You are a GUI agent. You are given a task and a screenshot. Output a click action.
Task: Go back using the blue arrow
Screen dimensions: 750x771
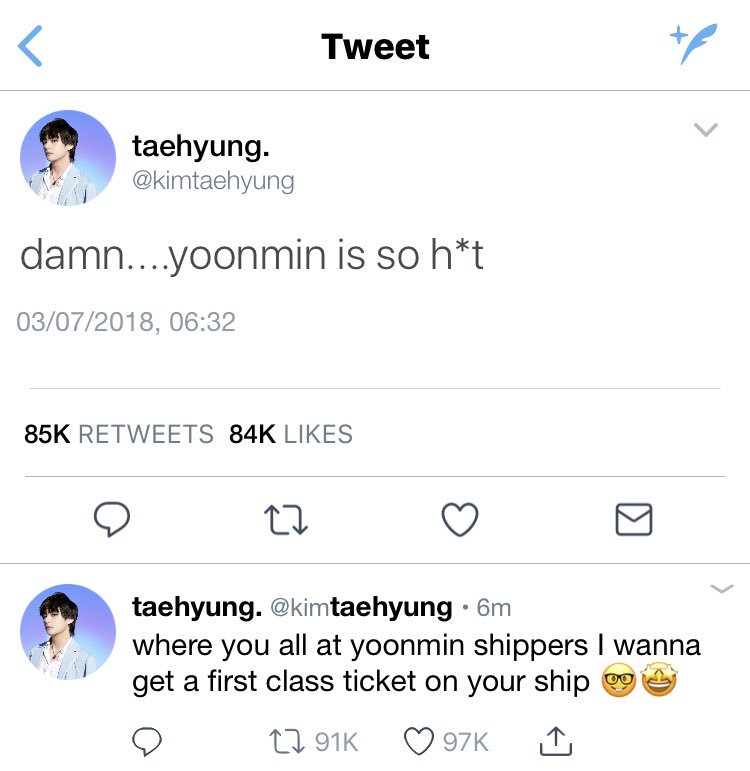coord(30,46)
